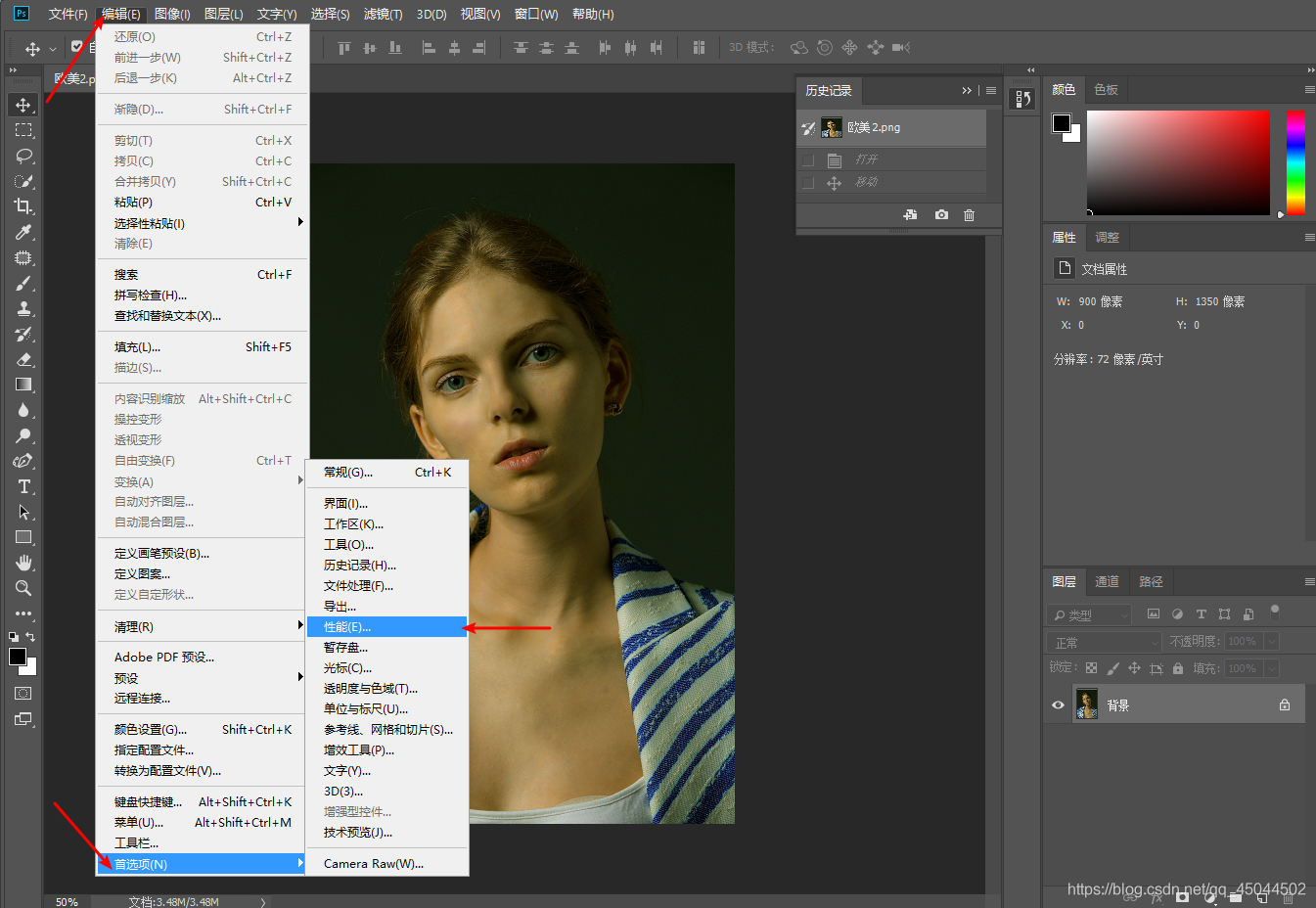Select the Zoom tool

coord(23,588)
